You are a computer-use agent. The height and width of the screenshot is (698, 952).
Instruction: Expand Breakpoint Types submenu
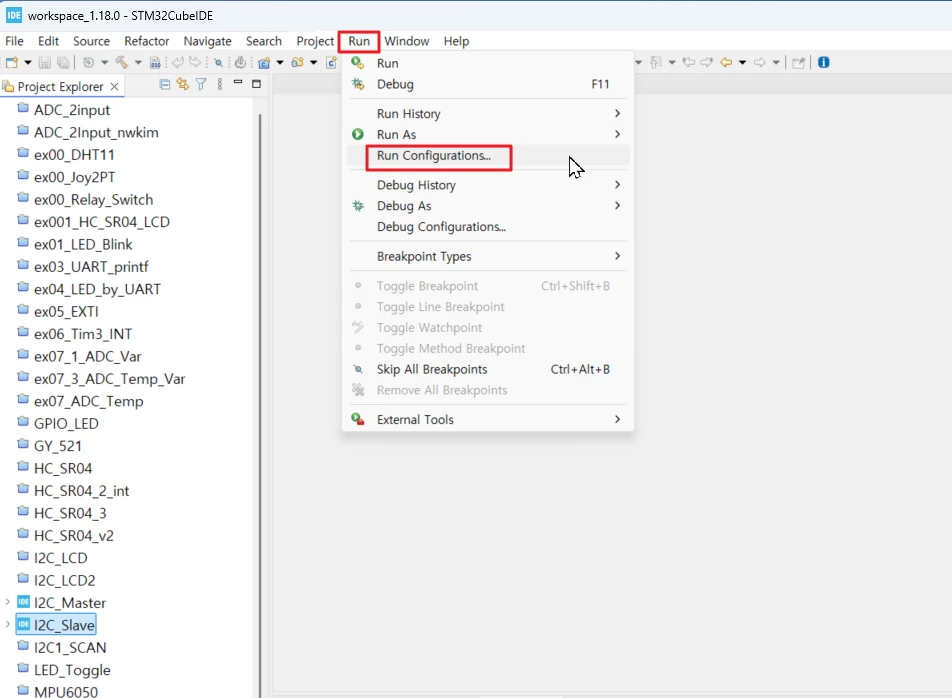tap(488, 256)
